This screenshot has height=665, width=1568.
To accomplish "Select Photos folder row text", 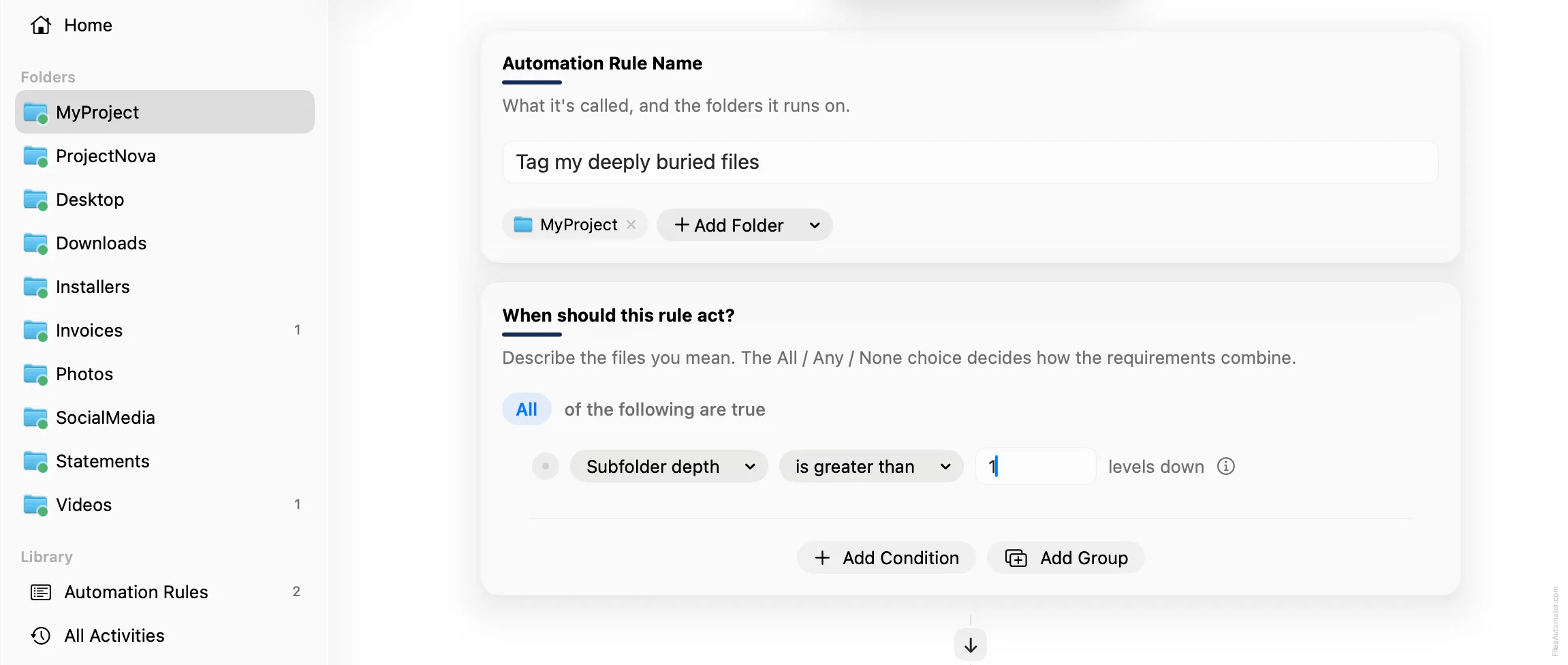I will [84, 374].
